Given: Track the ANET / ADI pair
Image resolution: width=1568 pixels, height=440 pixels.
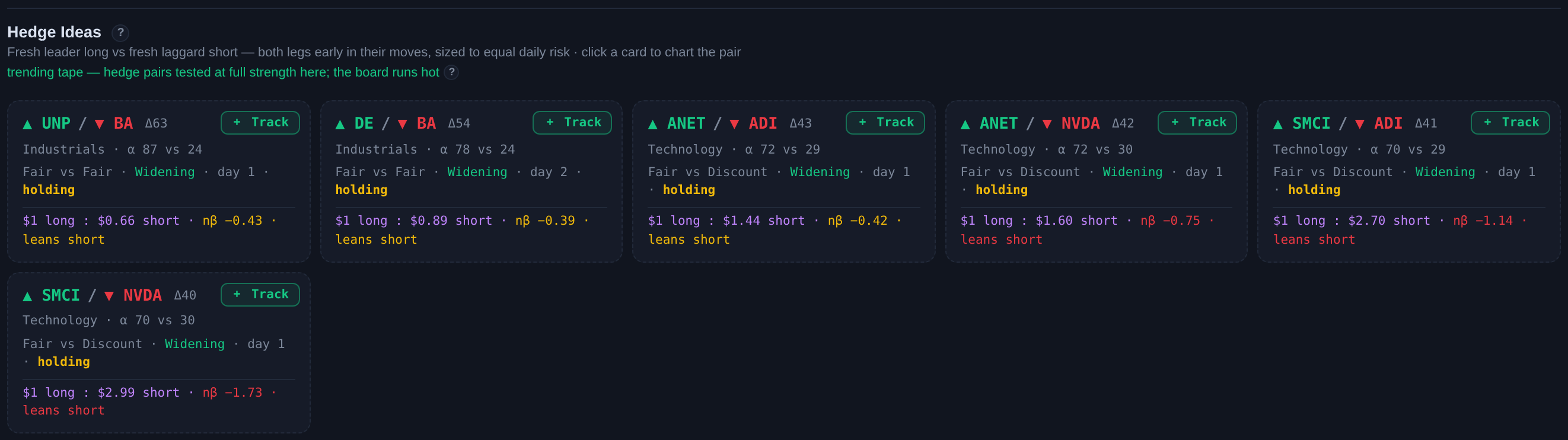Looking at the screenshot, I should point(885,123).
